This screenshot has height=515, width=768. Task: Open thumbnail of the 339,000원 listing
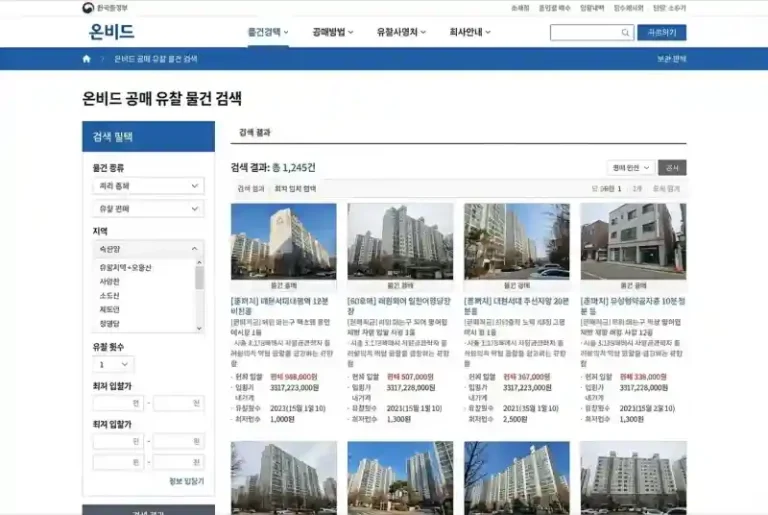[x=633, y=242]
